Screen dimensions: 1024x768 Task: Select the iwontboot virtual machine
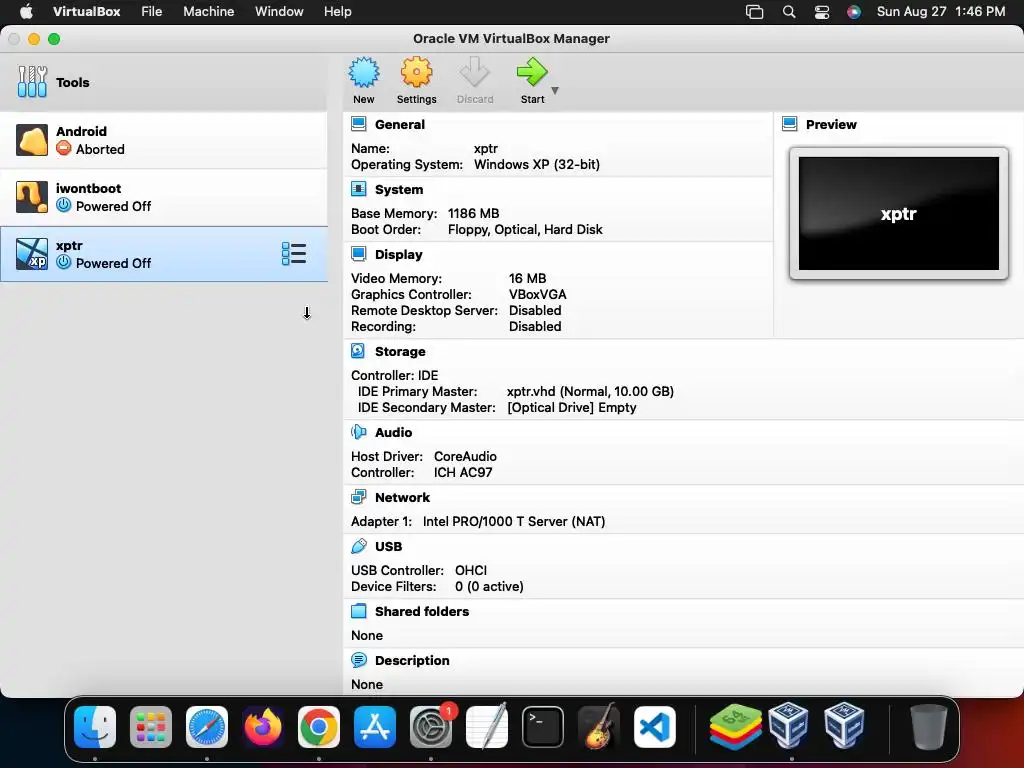click(x=163, y=197)
